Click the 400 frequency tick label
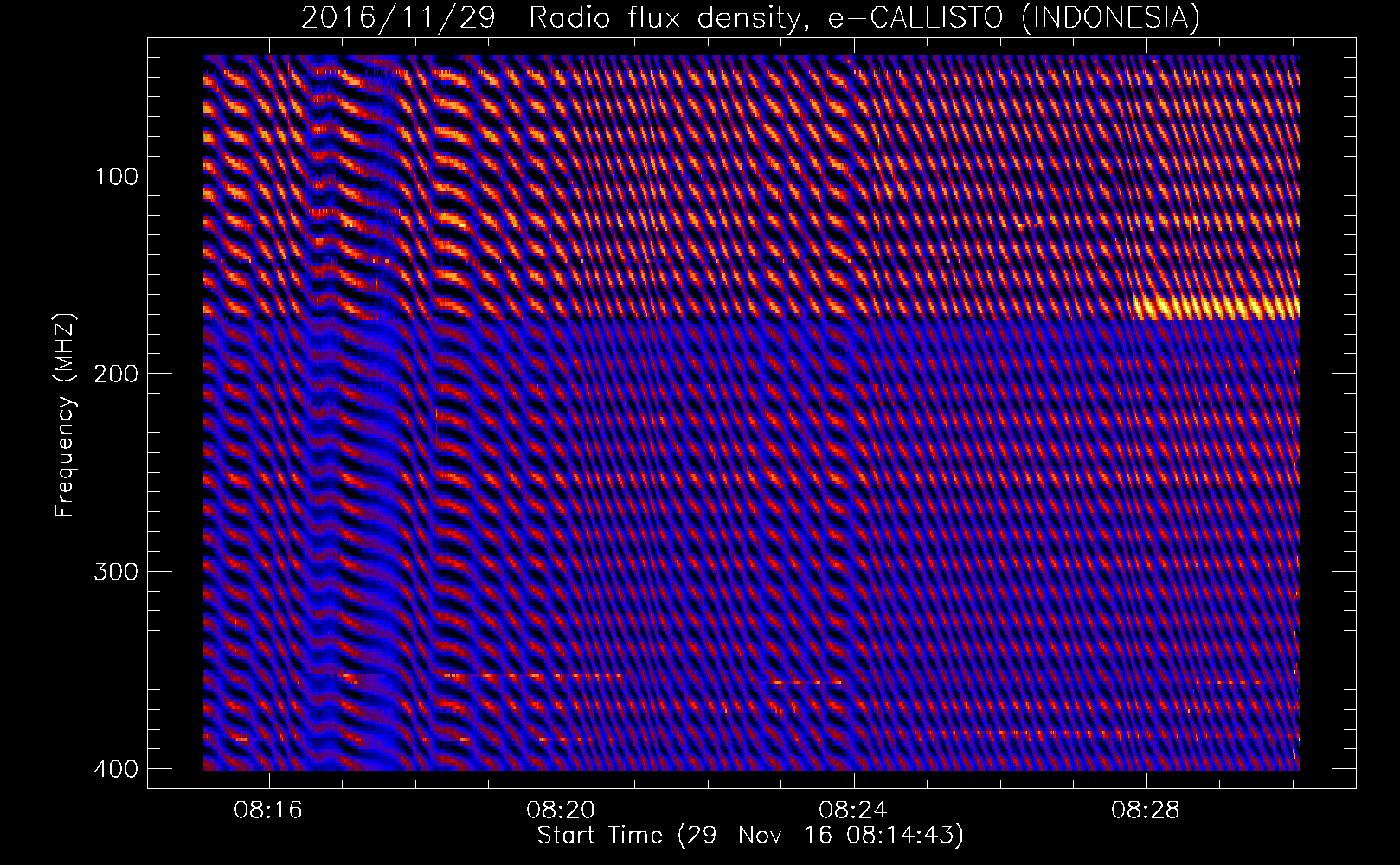Image resolution: width=1400 pixels, height=865 pixels. [115, 768]
